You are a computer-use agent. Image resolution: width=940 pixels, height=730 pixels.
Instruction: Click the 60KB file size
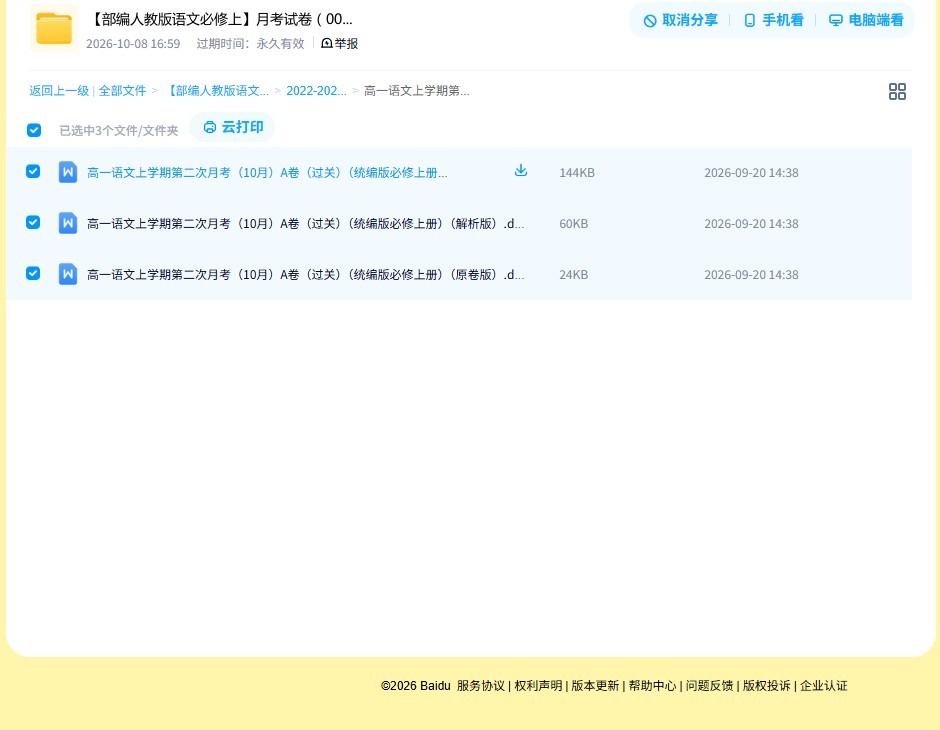click(573, 224)
